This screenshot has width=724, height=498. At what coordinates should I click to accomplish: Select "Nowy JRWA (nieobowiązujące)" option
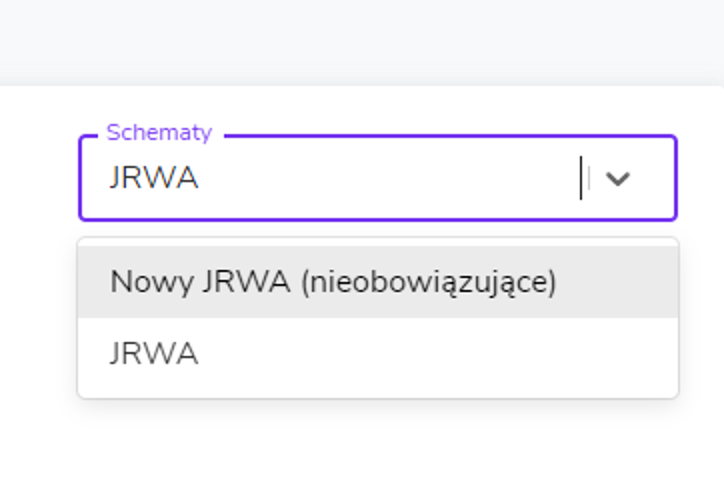point(333,282)
